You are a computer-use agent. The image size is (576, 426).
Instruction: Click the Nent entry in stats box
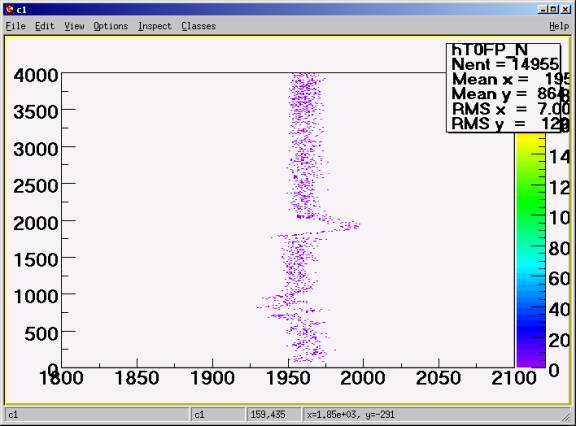click(x=505, y=64)
